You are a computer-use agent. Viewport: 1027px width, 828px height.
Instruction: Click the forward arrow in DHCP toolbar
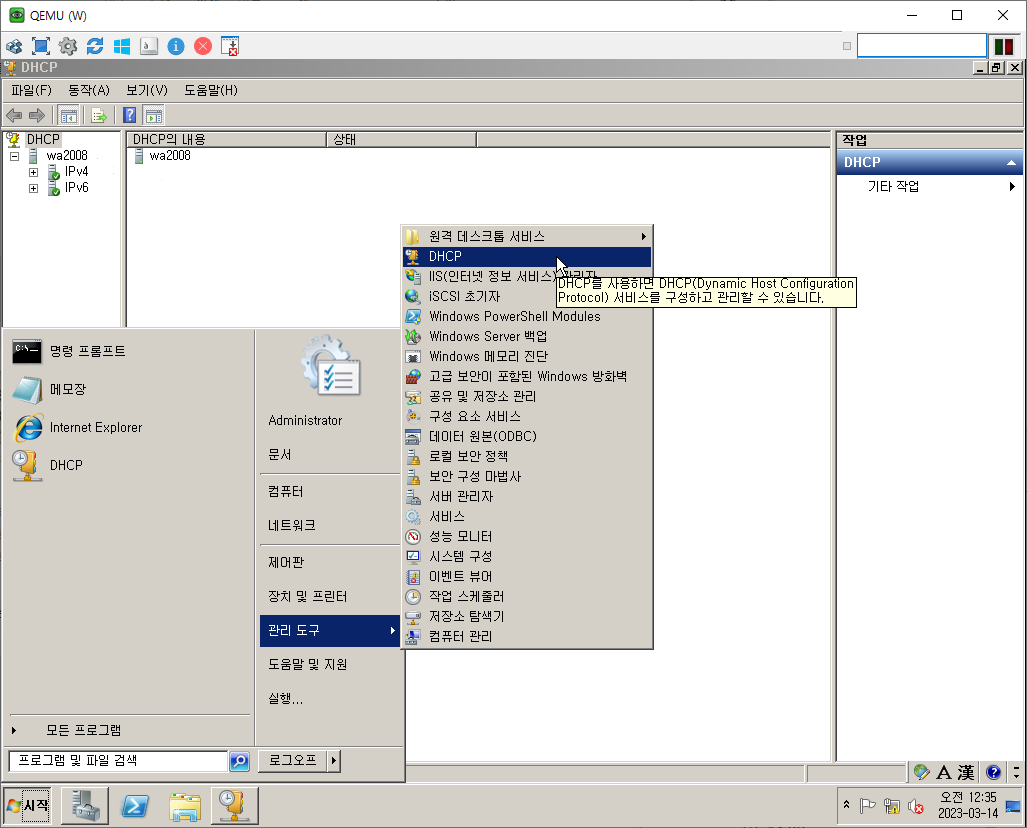tap(37, 116)
